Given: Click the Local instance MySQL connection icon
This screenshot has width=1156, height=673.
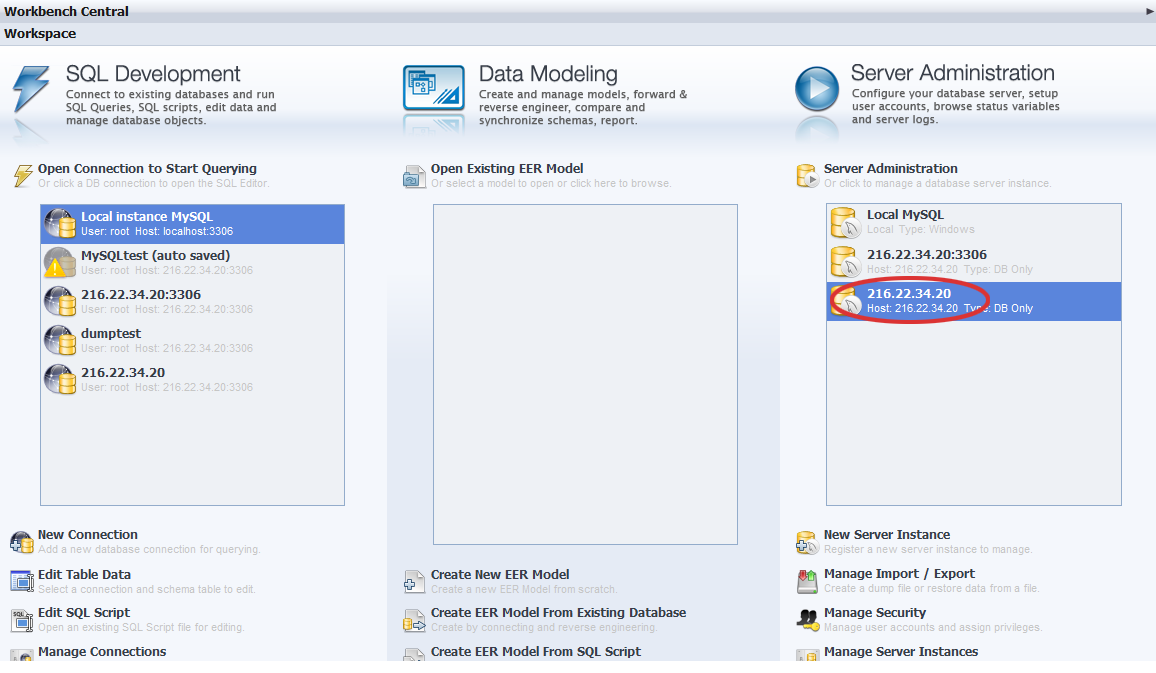Looking at the screenshot, I should click(60, 223).
